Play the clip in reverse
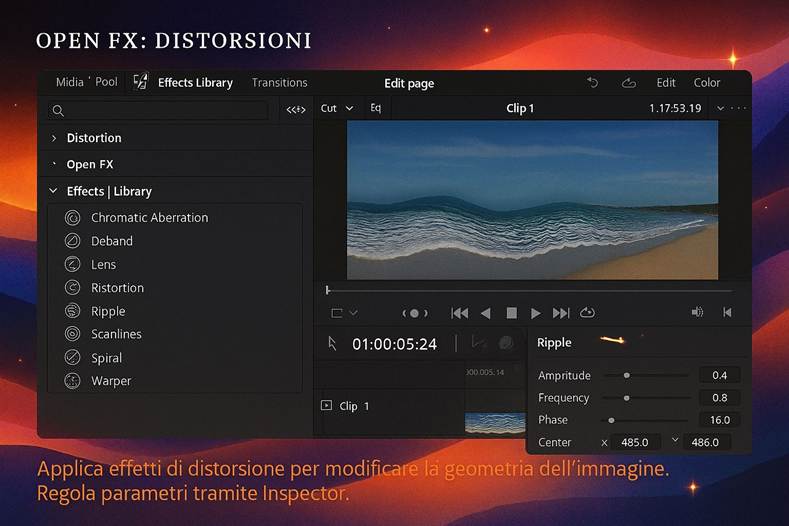Image resolution: width=789 pixels, height=526 pixels. [486, 313]
